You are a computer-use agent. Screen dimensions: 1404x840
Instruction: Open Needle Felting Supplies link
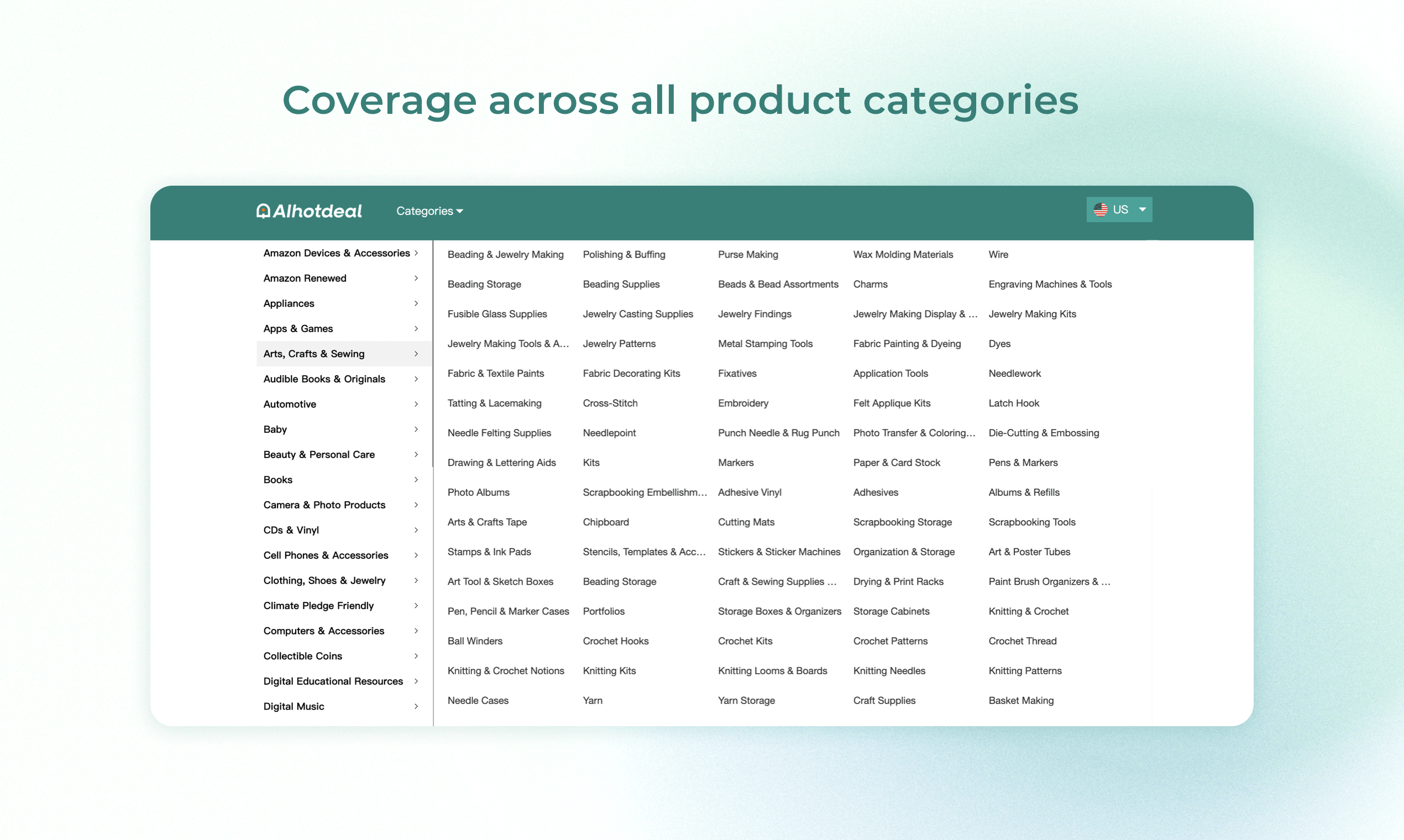click(499, 433)
